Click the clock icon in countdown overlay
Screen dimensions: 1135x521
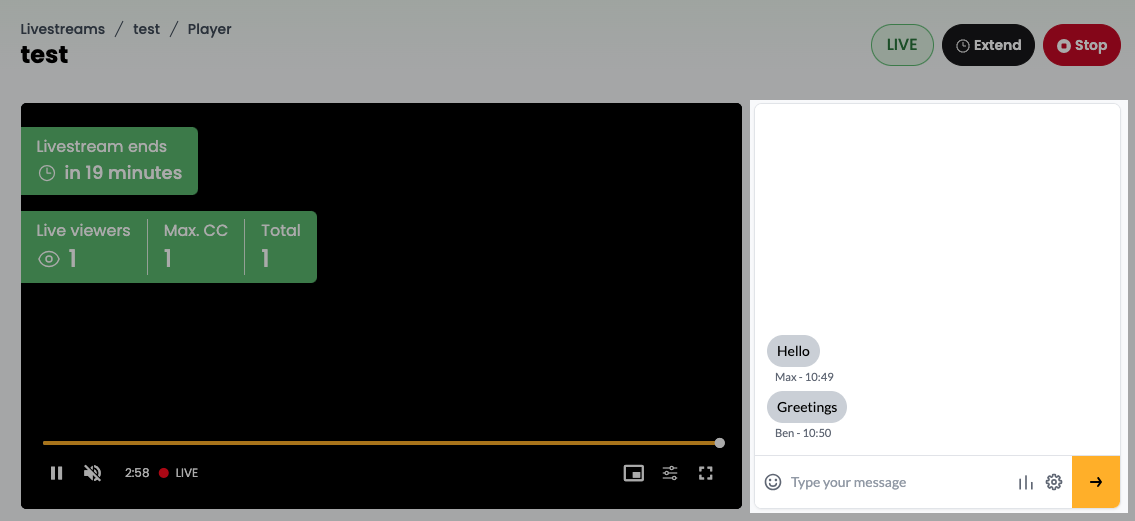pyautogui.click(x=47, y=173)
